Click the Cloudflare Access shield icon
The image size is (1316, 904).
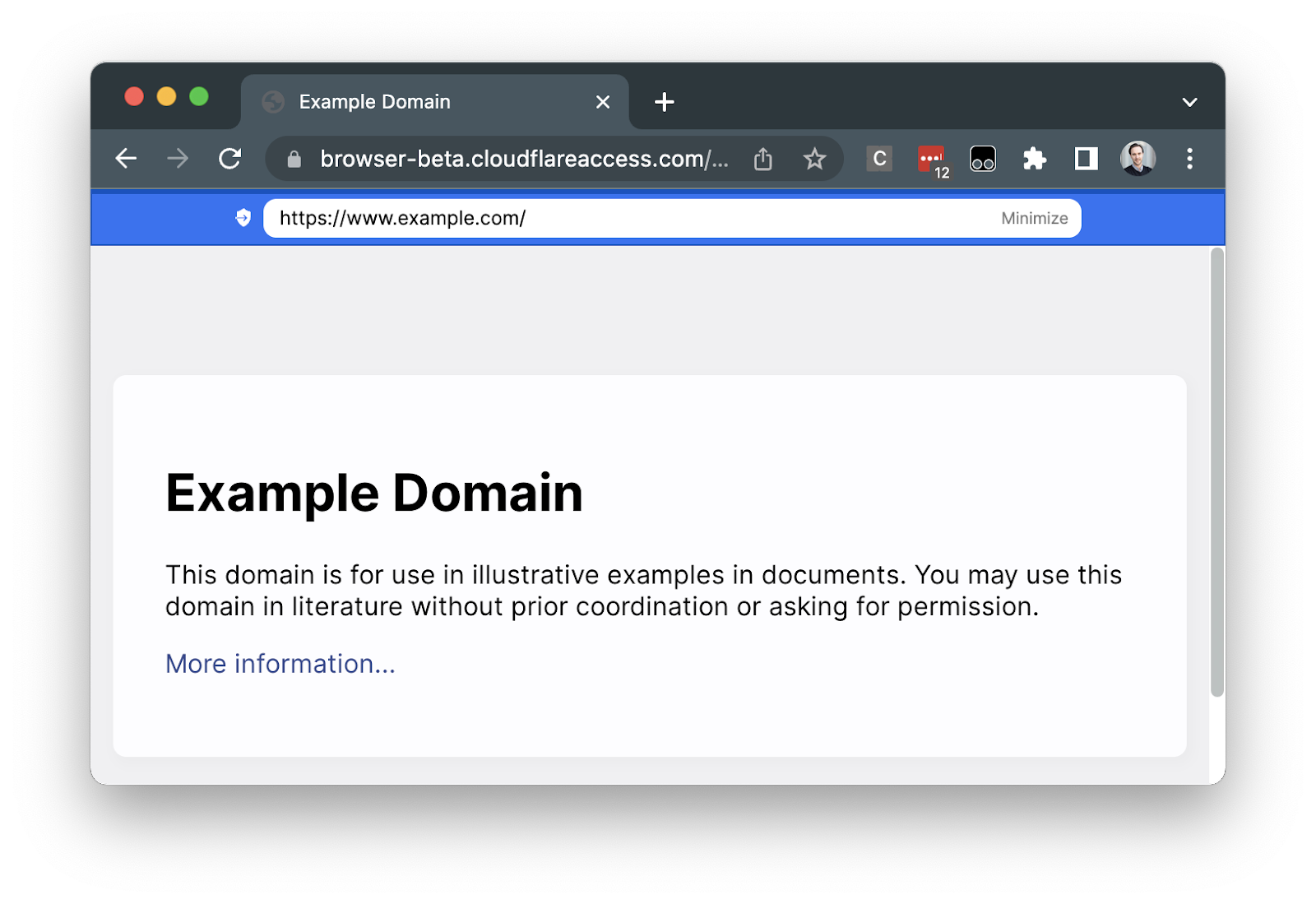coord(243,218)
